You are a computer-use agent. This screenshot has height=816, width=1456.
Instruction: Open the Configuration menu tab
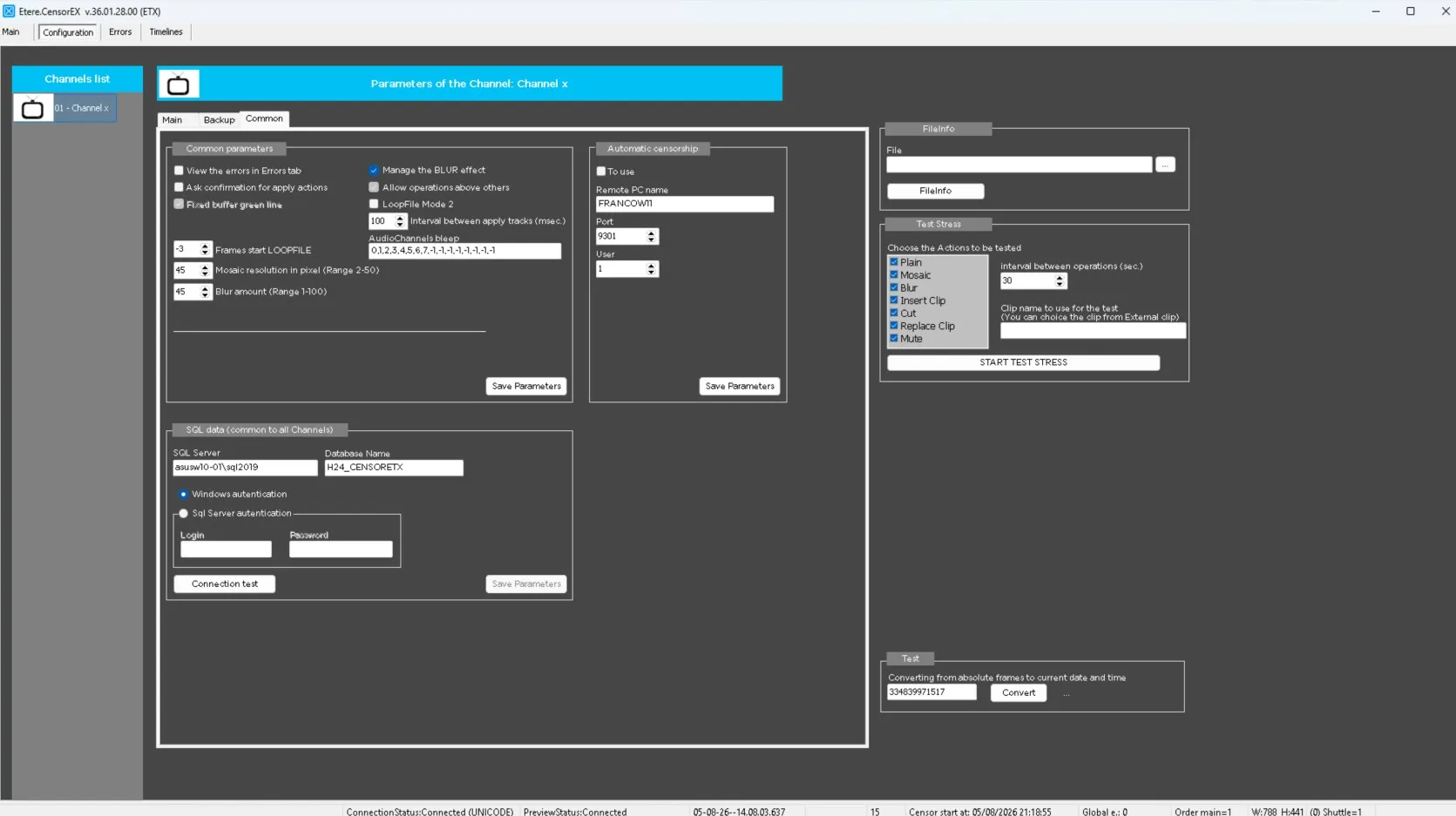68,32
